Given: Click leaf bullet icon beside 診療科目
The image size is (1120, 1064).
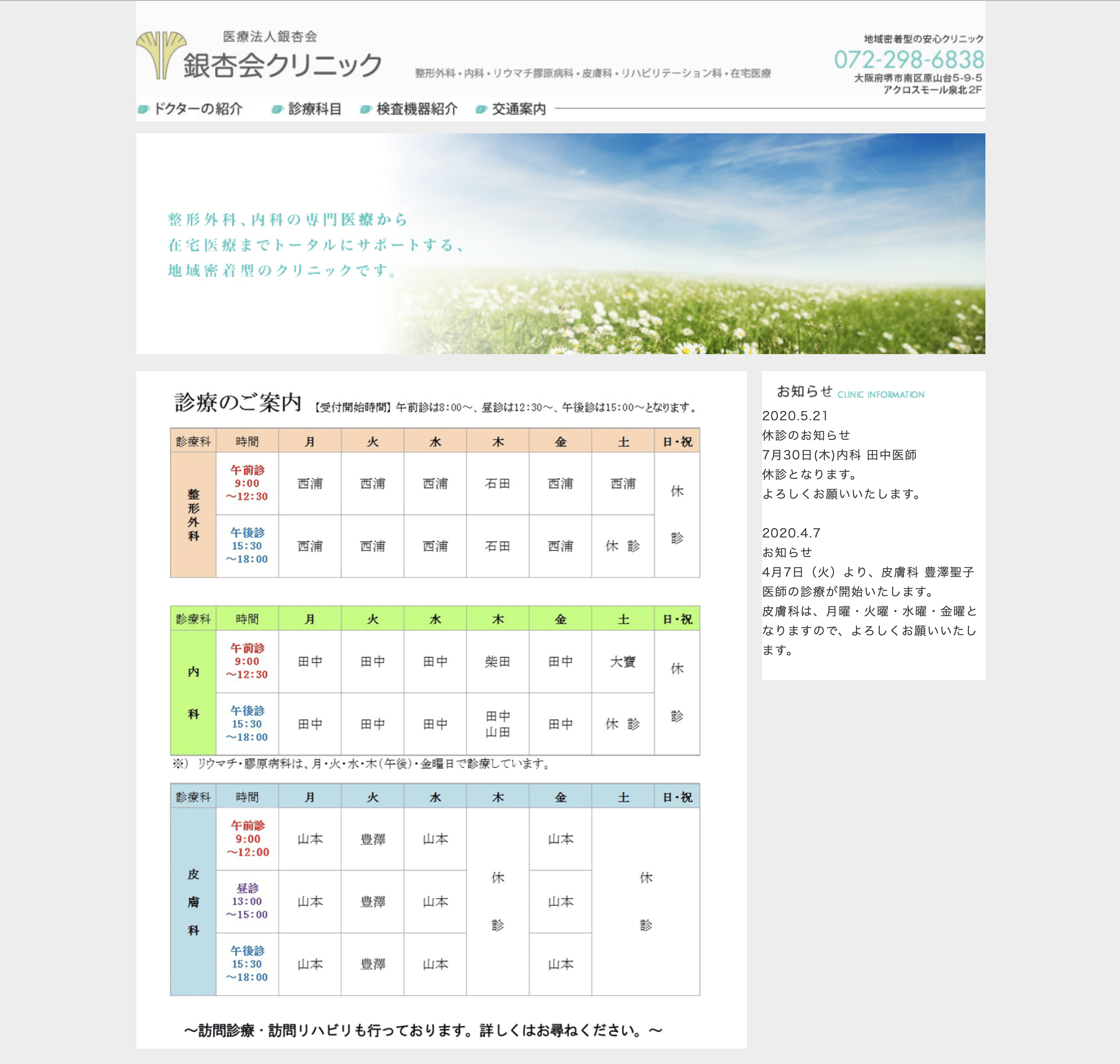Looking at the screenshot, I should pos(277,110).
